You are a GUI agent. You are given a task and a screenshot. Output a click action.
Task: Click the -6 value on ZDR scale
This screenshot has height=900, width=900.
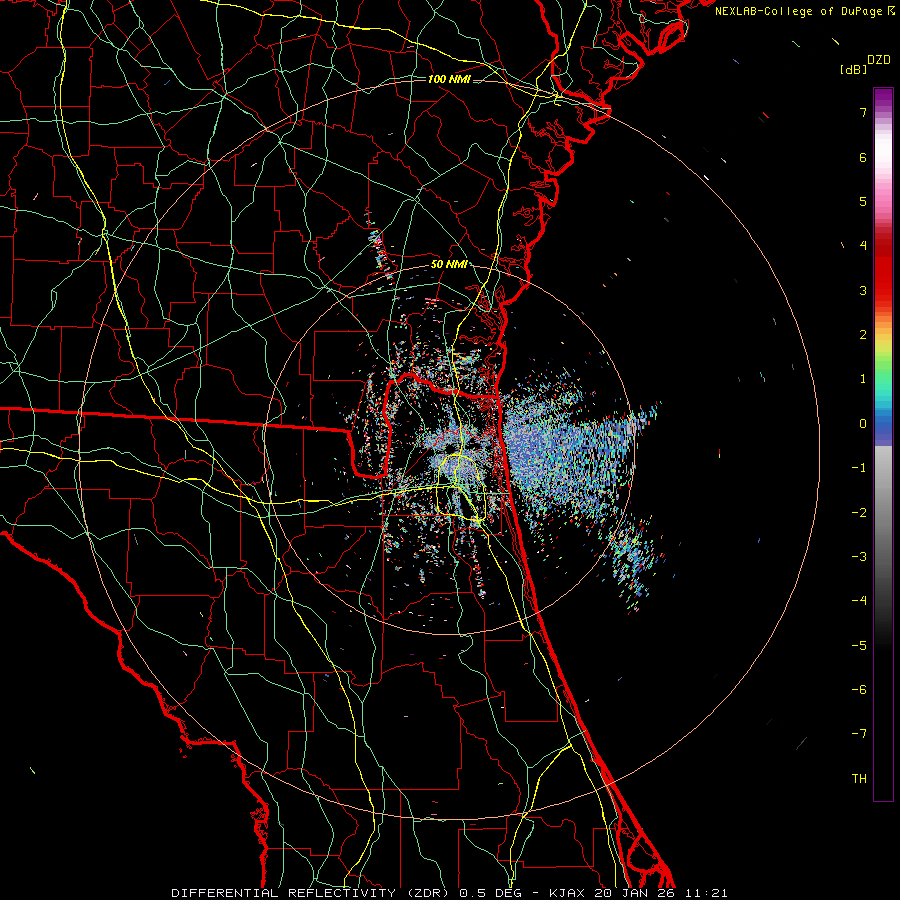[x=859, y=690]
